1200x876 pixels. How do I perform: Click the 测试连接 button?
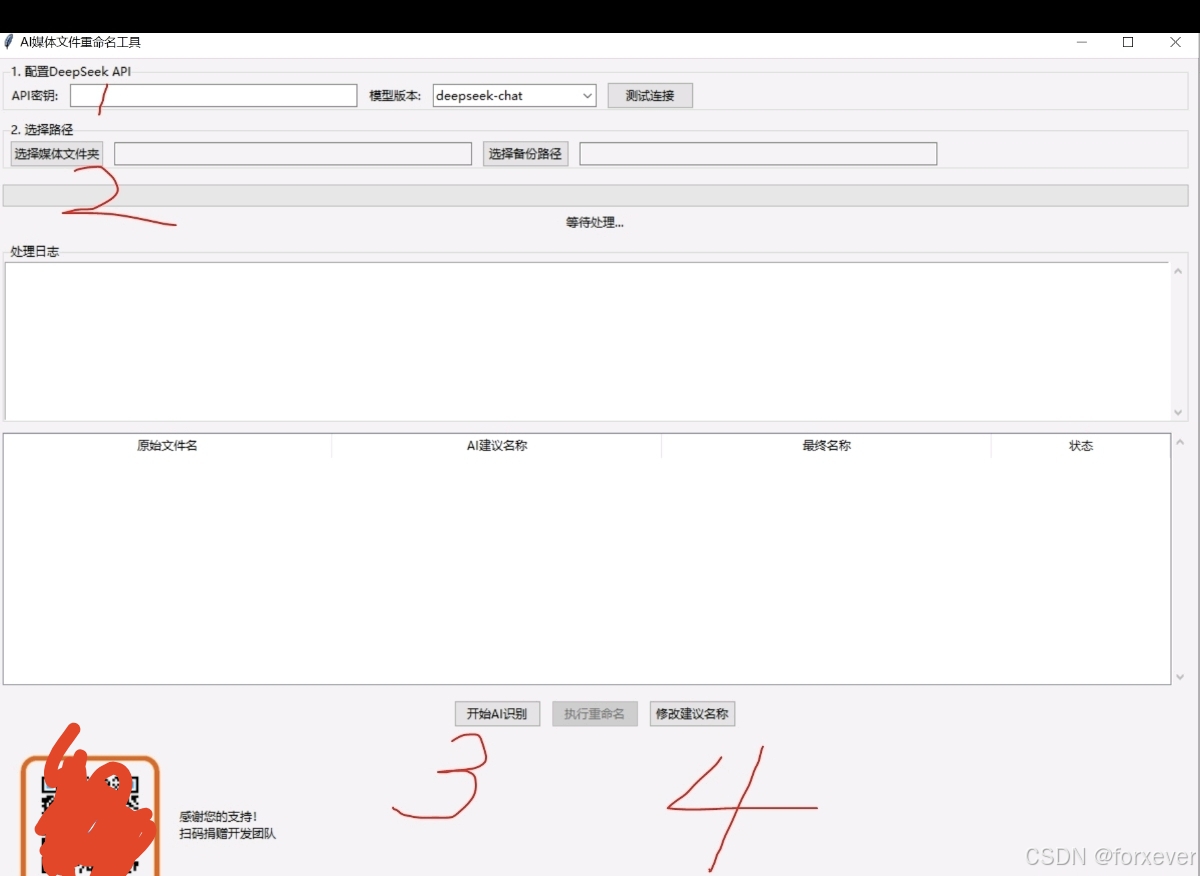(650, 96)
